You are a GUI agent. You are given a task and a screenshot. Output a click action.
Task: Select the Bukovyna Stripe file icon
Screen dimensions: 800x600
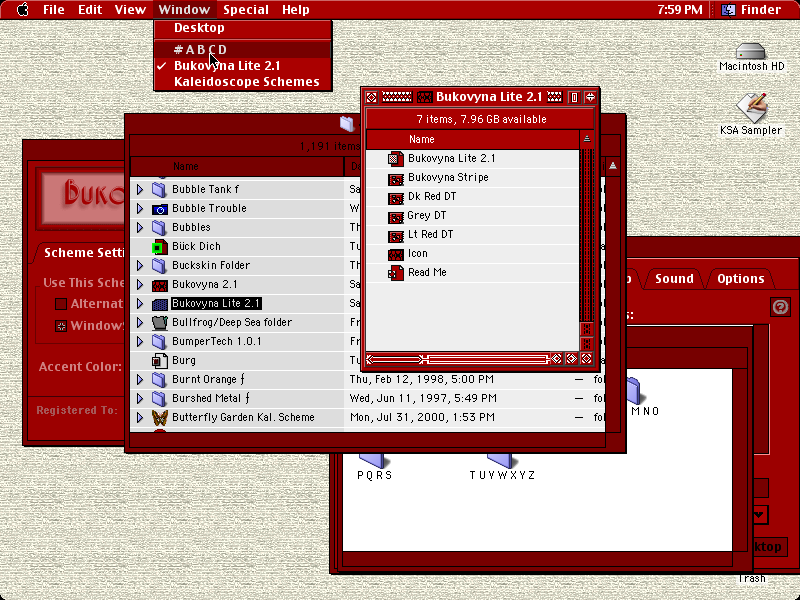[396, 178]
